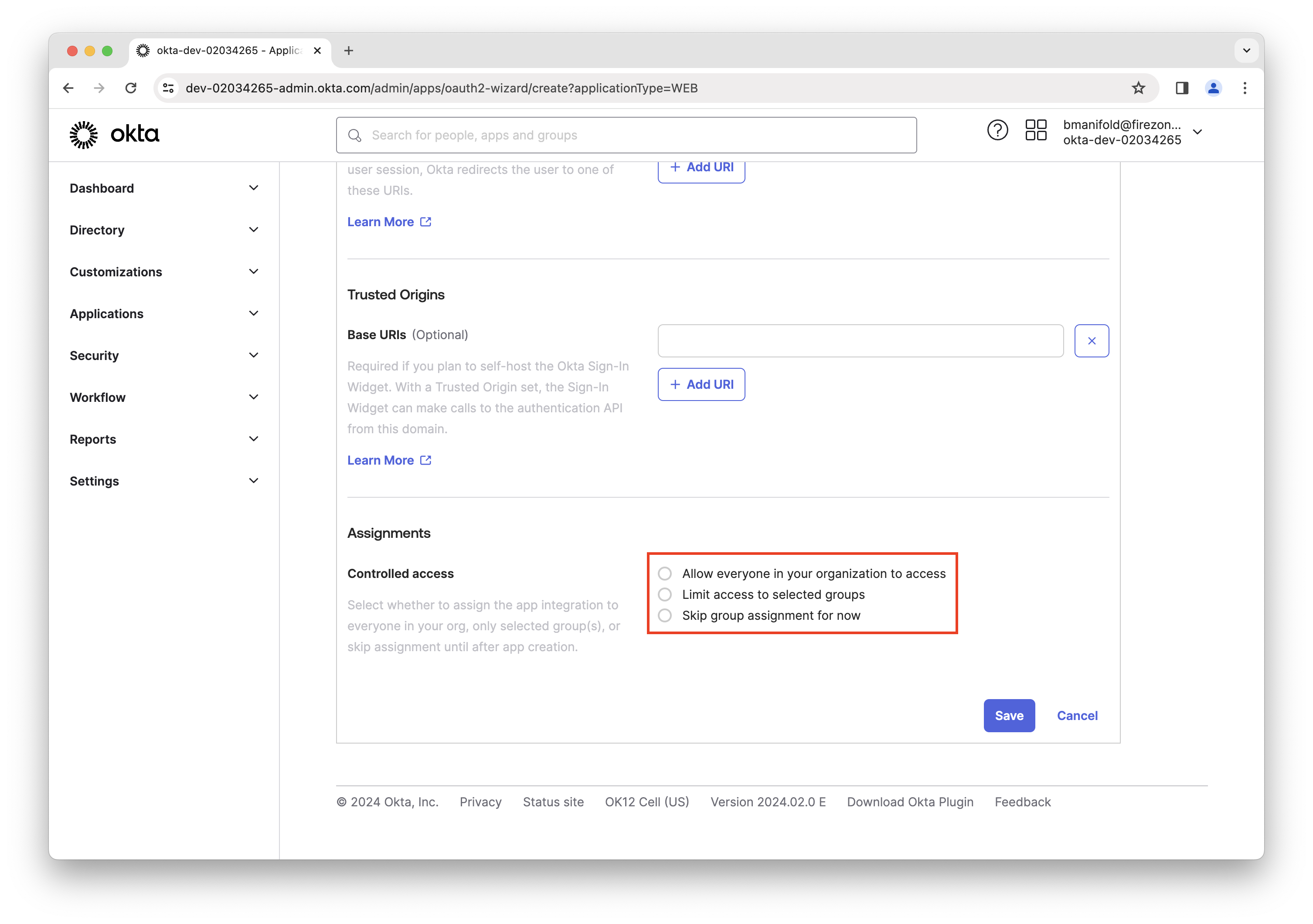Open the browser side panel icon

tap(1181, 88)
